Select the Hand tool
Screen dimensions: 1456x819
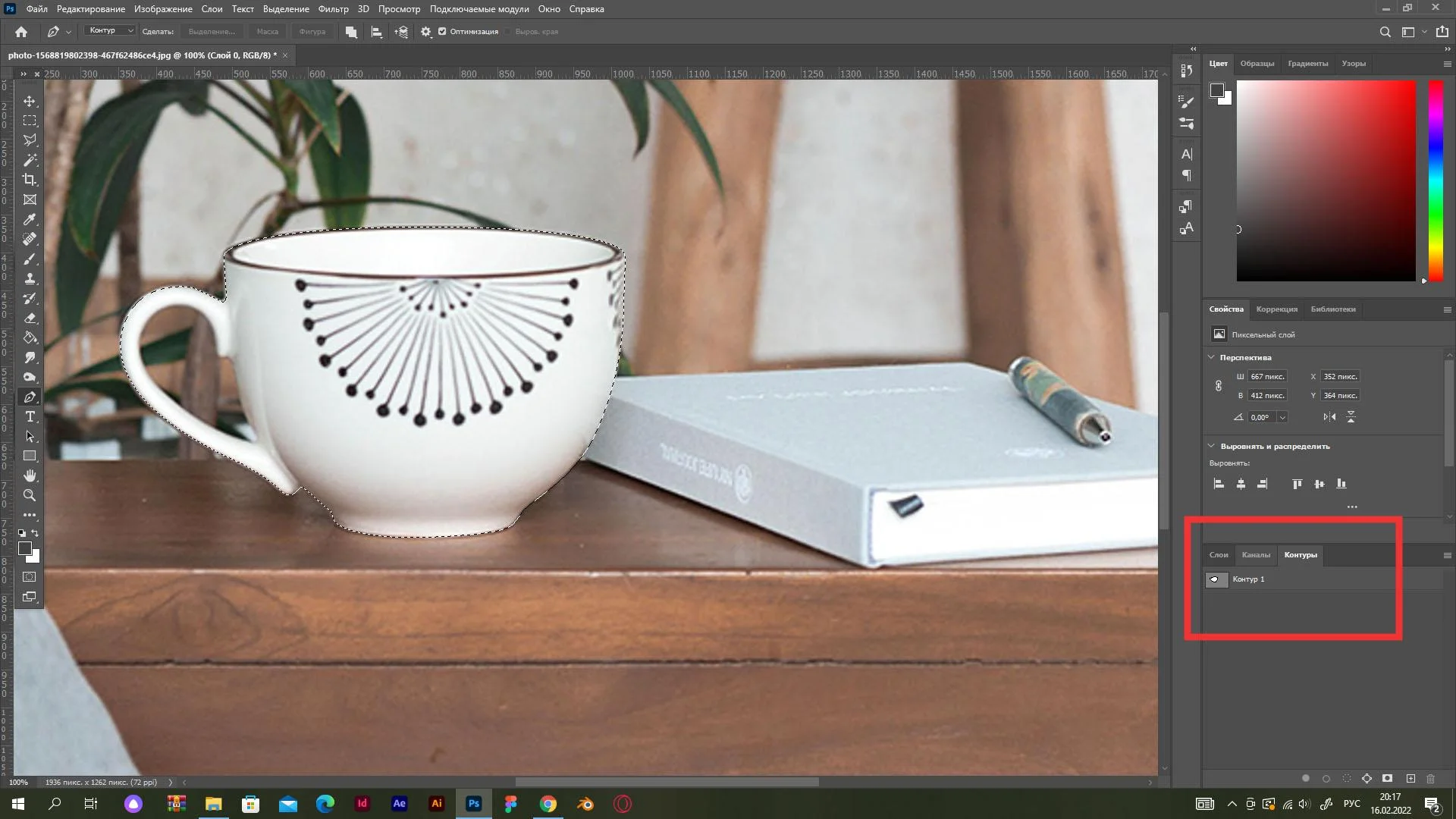point(30,475)
